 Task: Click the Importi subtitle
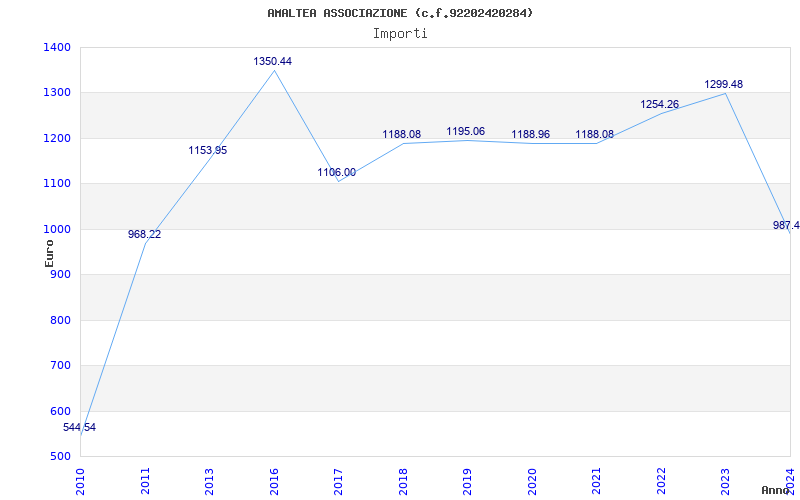pyautogui.click(x=400, y=34)
